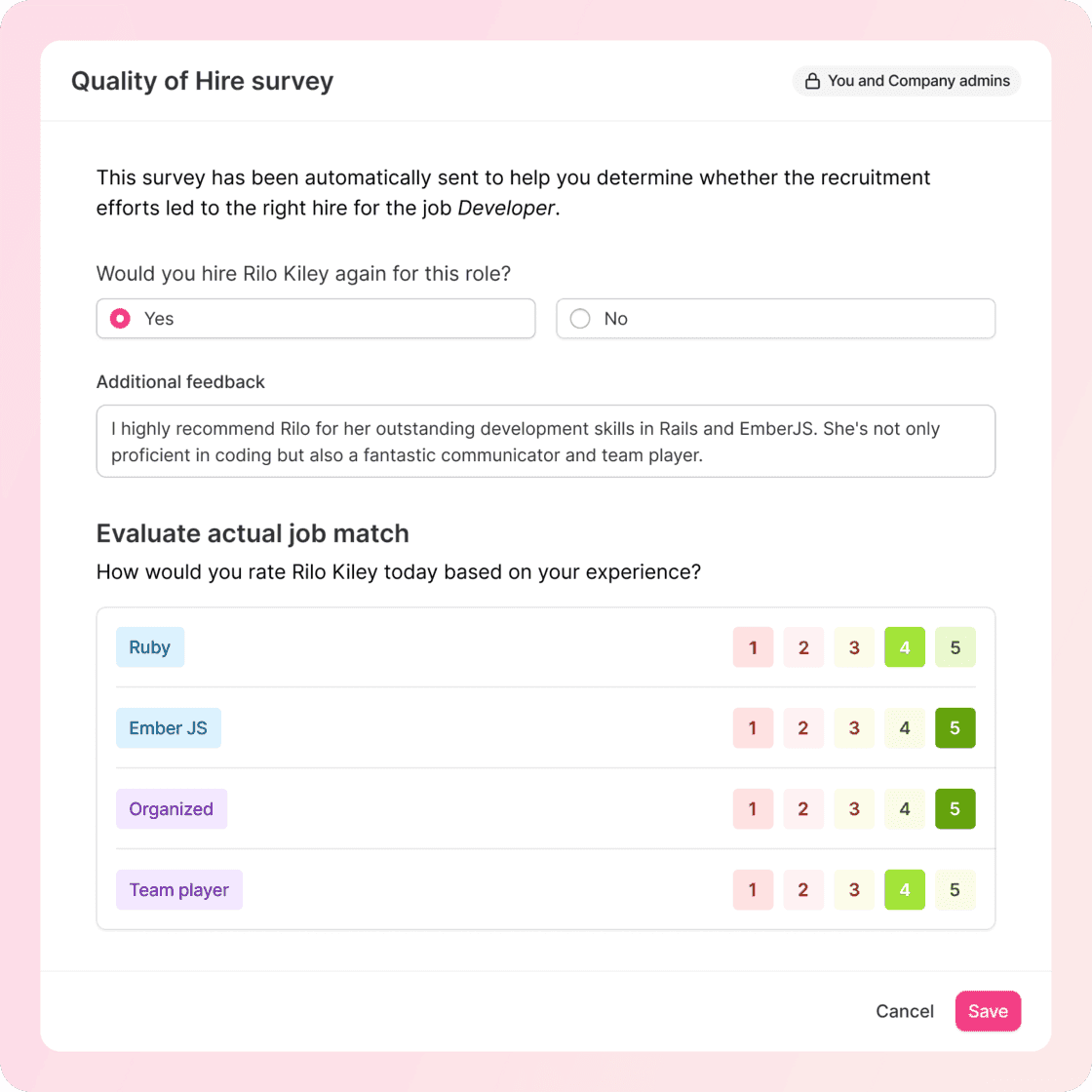Rate Organized as 3
Screen dimensions: 1092x1092
tap(854, 808)
